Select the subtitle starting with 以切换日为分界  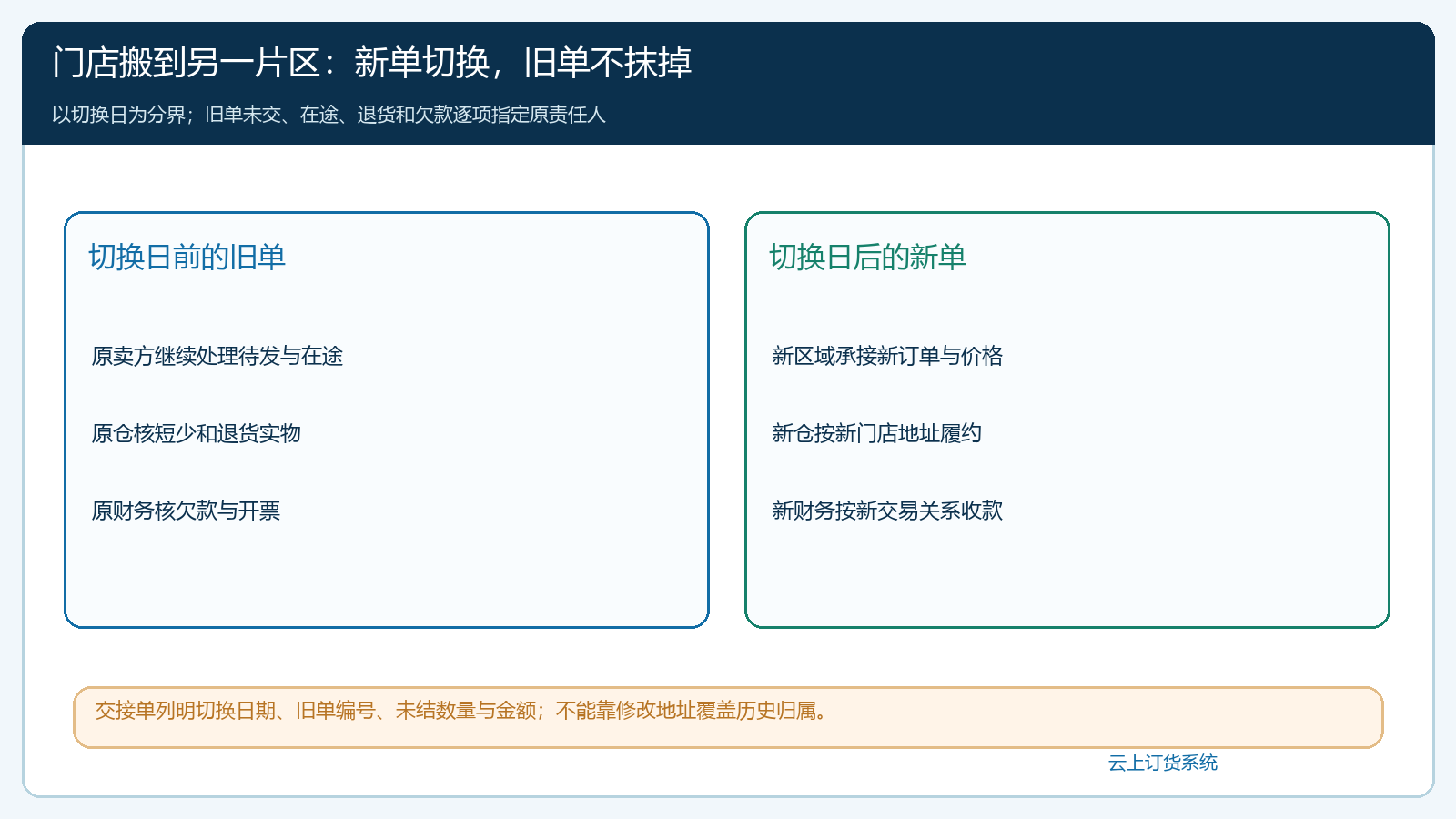[329, 115]
